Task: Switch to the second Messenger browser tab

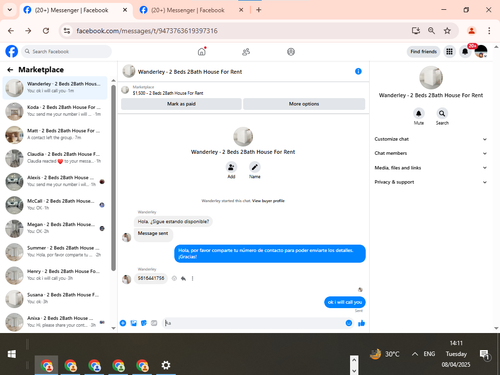Action: pos(188,10)
